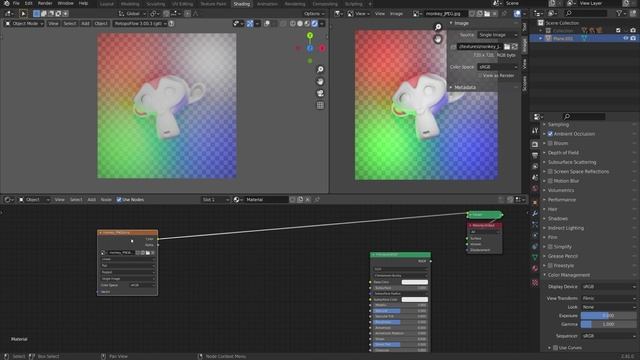Click the reload image icon beside file path
Viewport: 640px width, 360px height.
point(514,47)
